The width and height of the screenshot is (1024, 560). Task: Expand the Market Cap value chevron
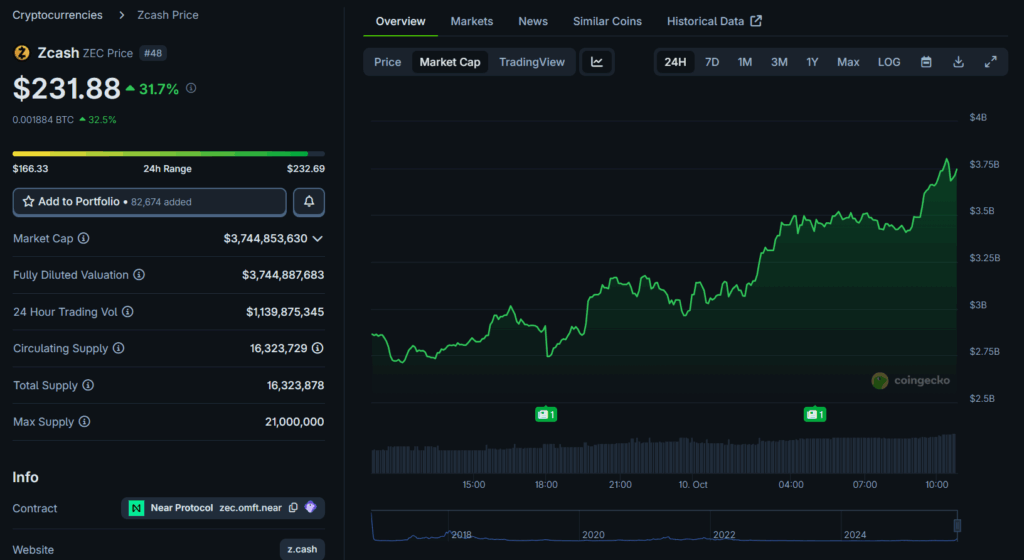tap(318, 239)
